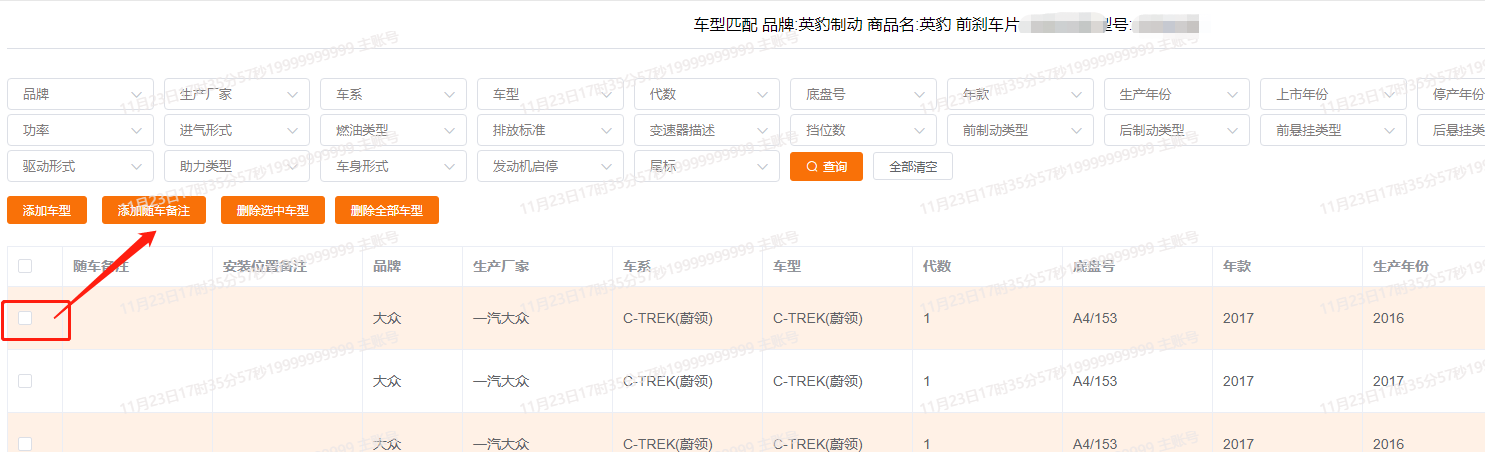
Task: Expand the 挡位数 dropdown
Action: click(863, 130)
